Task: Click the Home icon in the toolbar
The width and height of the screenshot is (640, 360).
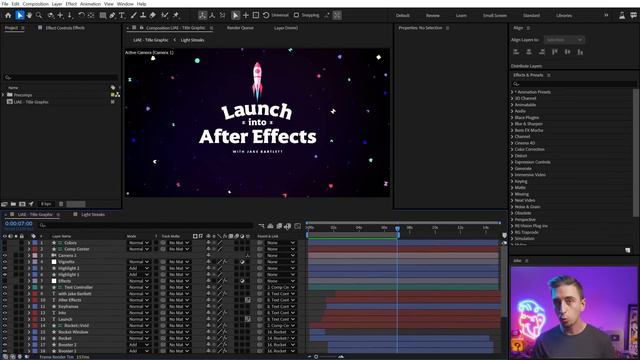Action: click(x=8, y=16)
